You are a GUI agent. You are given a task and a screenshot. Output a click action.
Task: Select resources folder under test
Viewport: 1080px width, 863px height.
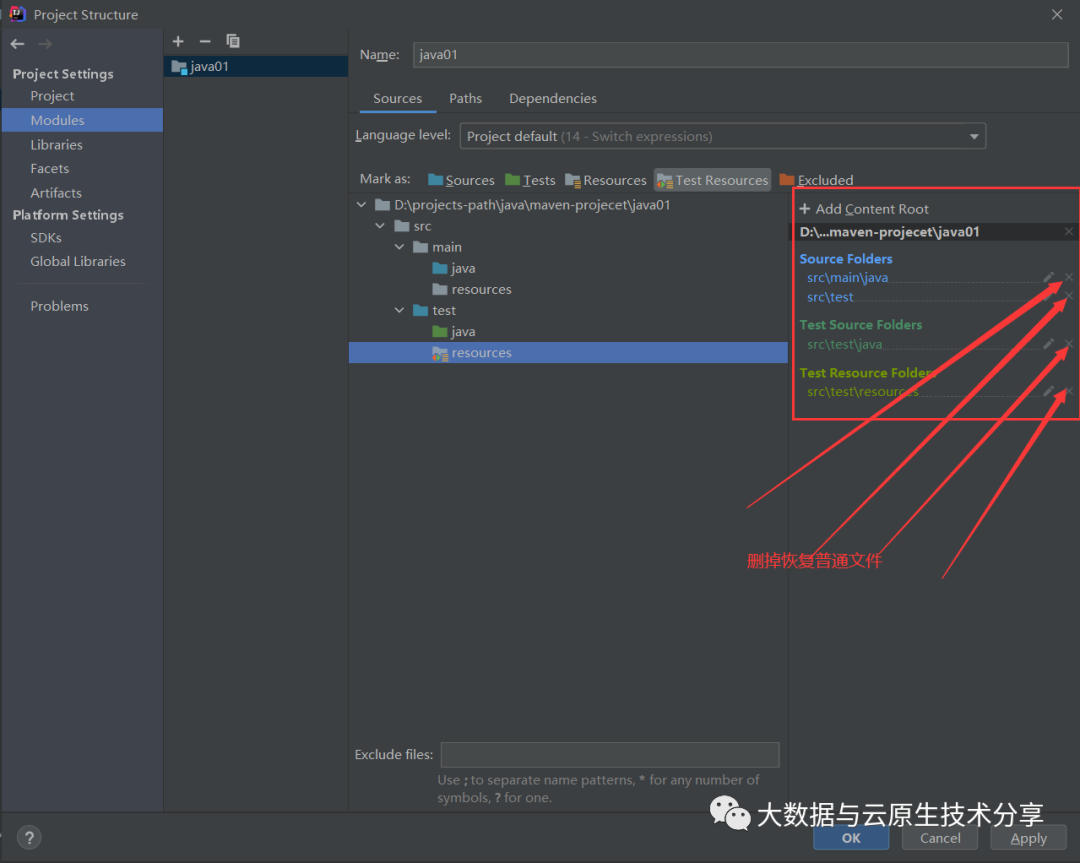[568, 353]
